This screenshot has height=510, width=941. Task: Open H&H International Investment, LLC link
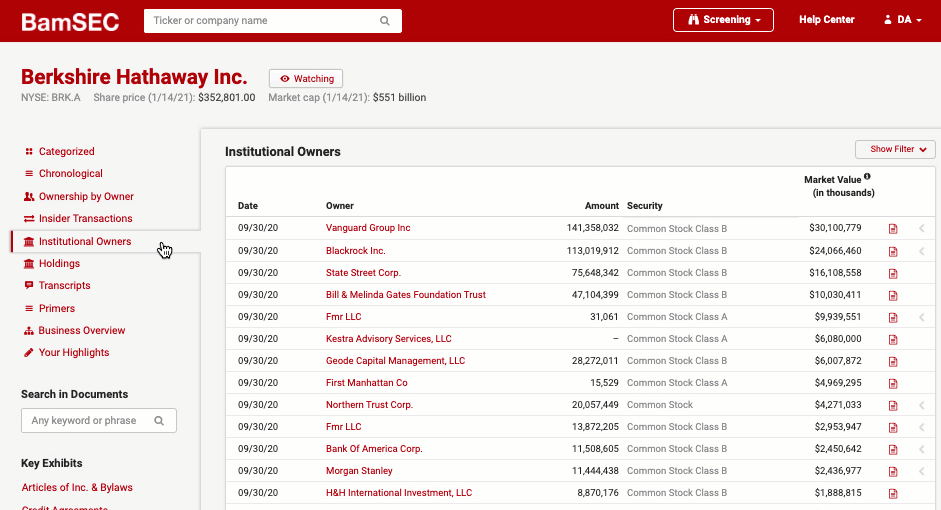click(399, 493)
